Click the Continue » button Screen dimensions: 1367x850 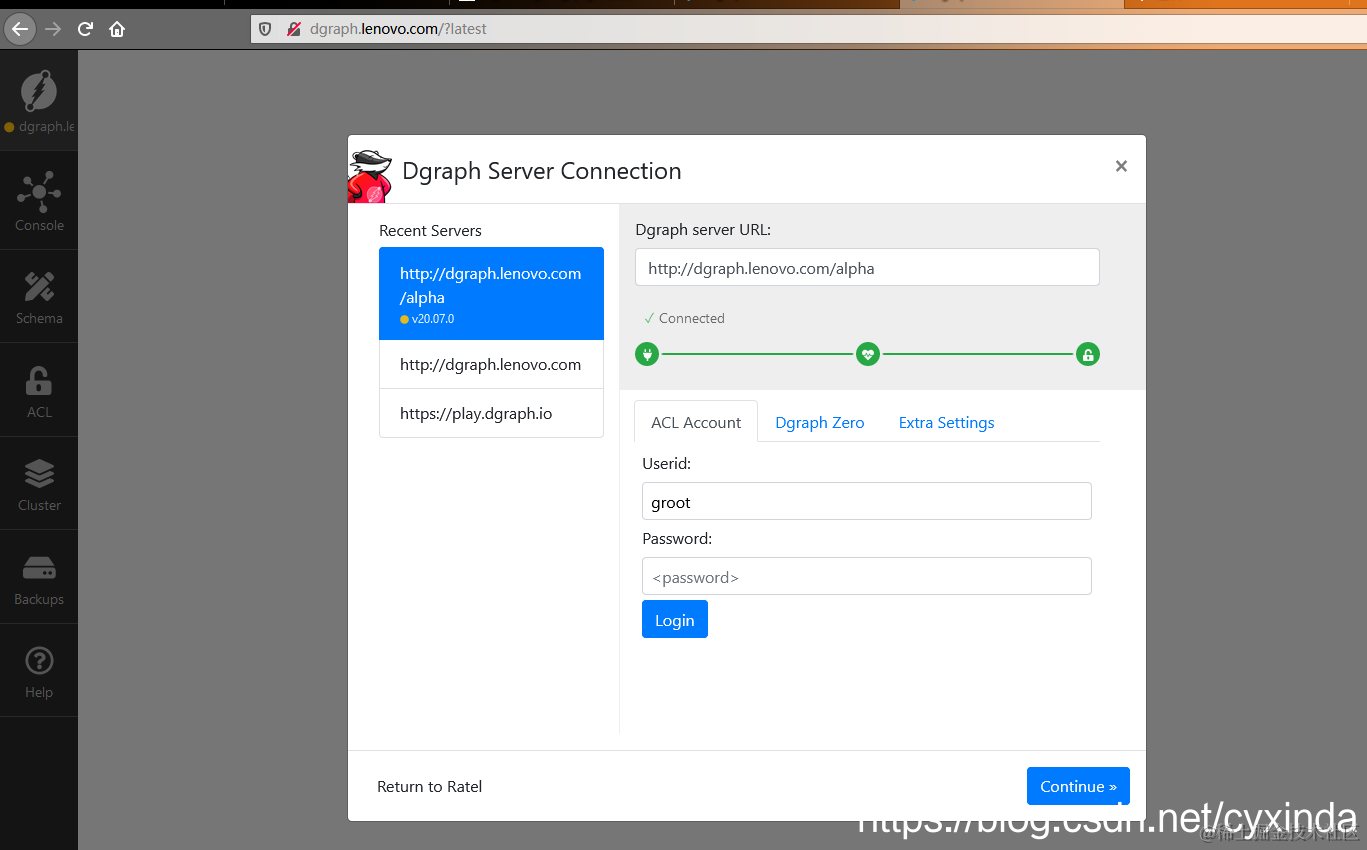point(1078,786)
